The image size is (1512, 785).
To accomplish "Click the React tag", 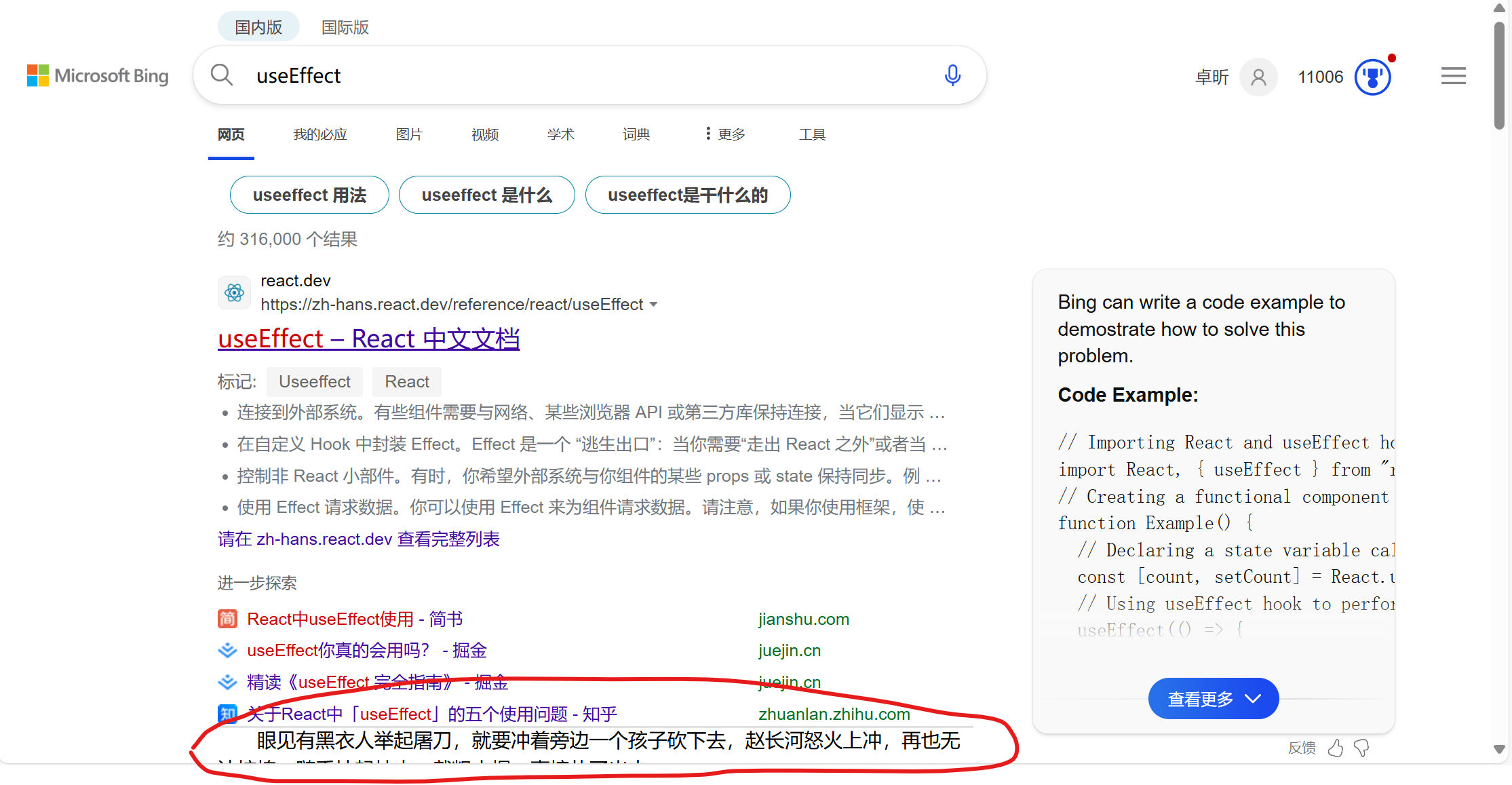I will click(x=407, y=382).
